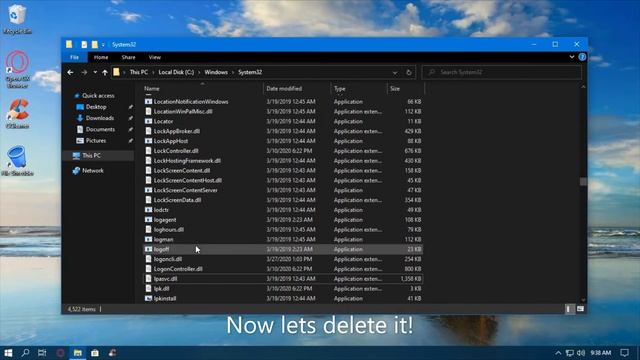Screen dimensions: 640x360
Task: Open address bar history dropdown
Action: click(x=395, y=73)
